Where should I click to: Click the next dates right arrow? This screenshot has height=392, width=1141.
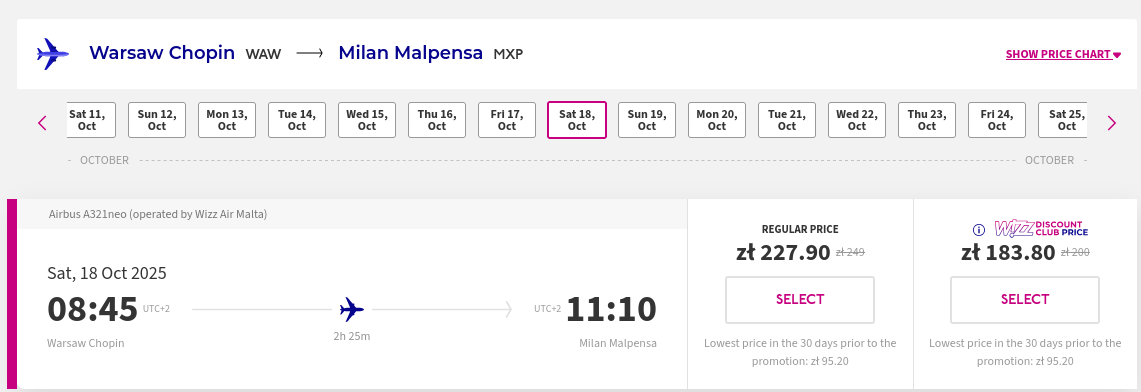click(1111, 123)
